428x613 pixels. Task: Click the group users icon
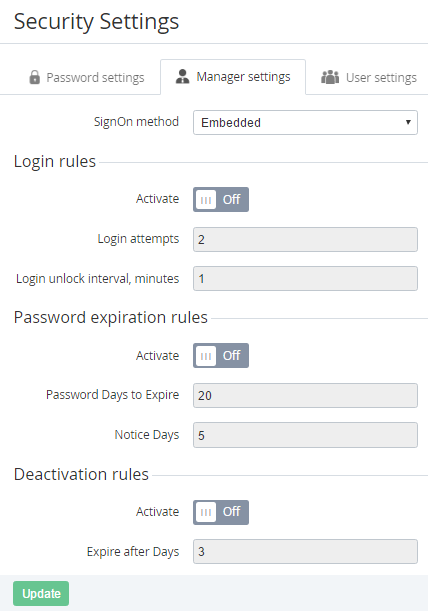[x=330, y=77]
